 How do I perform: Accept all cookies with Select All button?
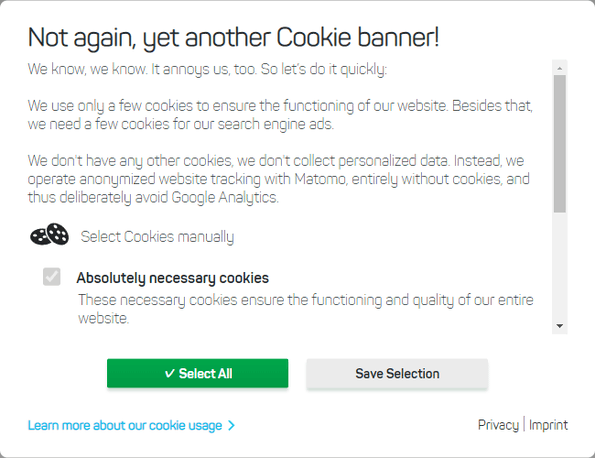point(197,373)
